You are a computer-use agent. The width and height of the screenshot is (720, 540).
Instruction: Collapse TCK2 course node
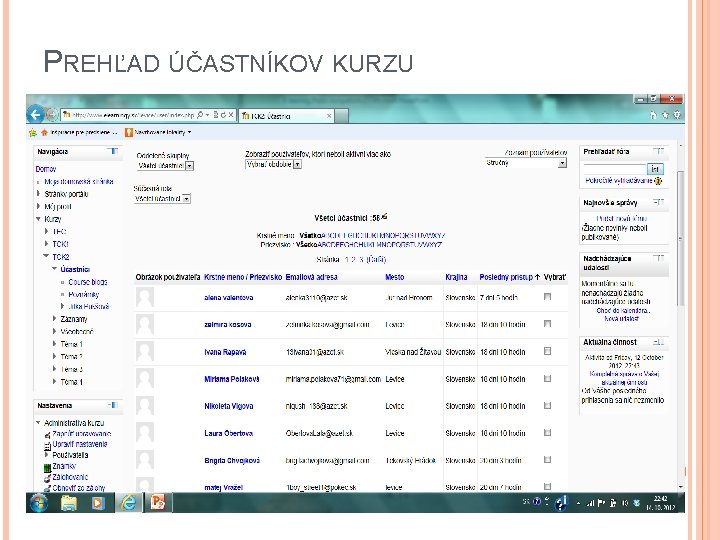pos(46,256)
